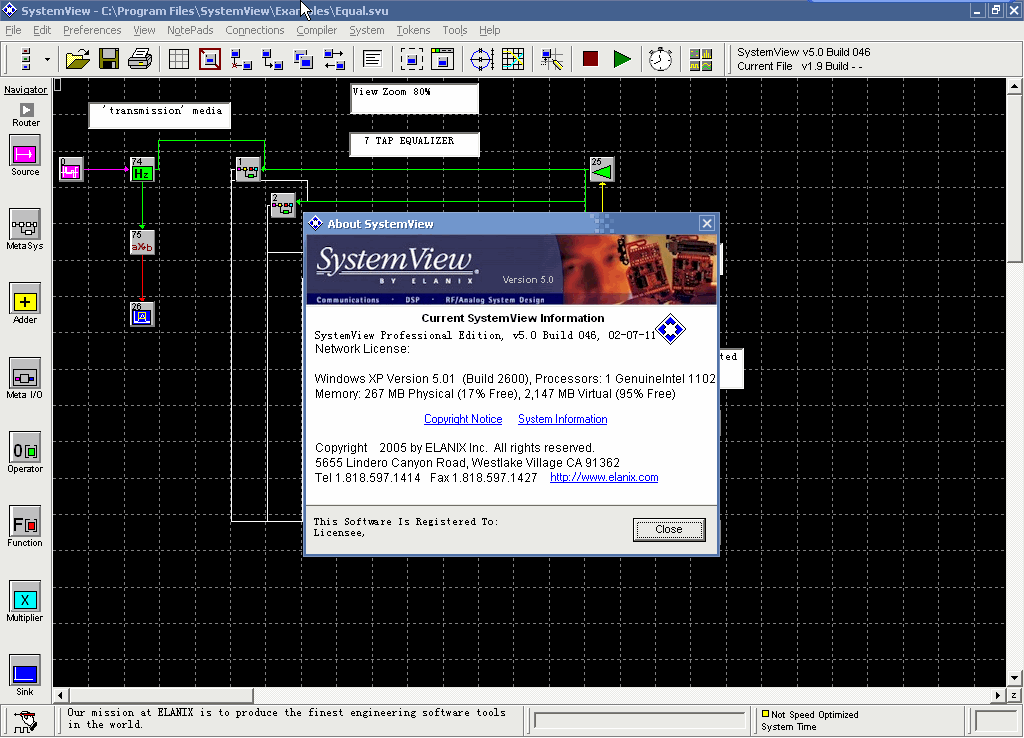Open the Compiler menu

pyautogui.click(x=317, y=30)
